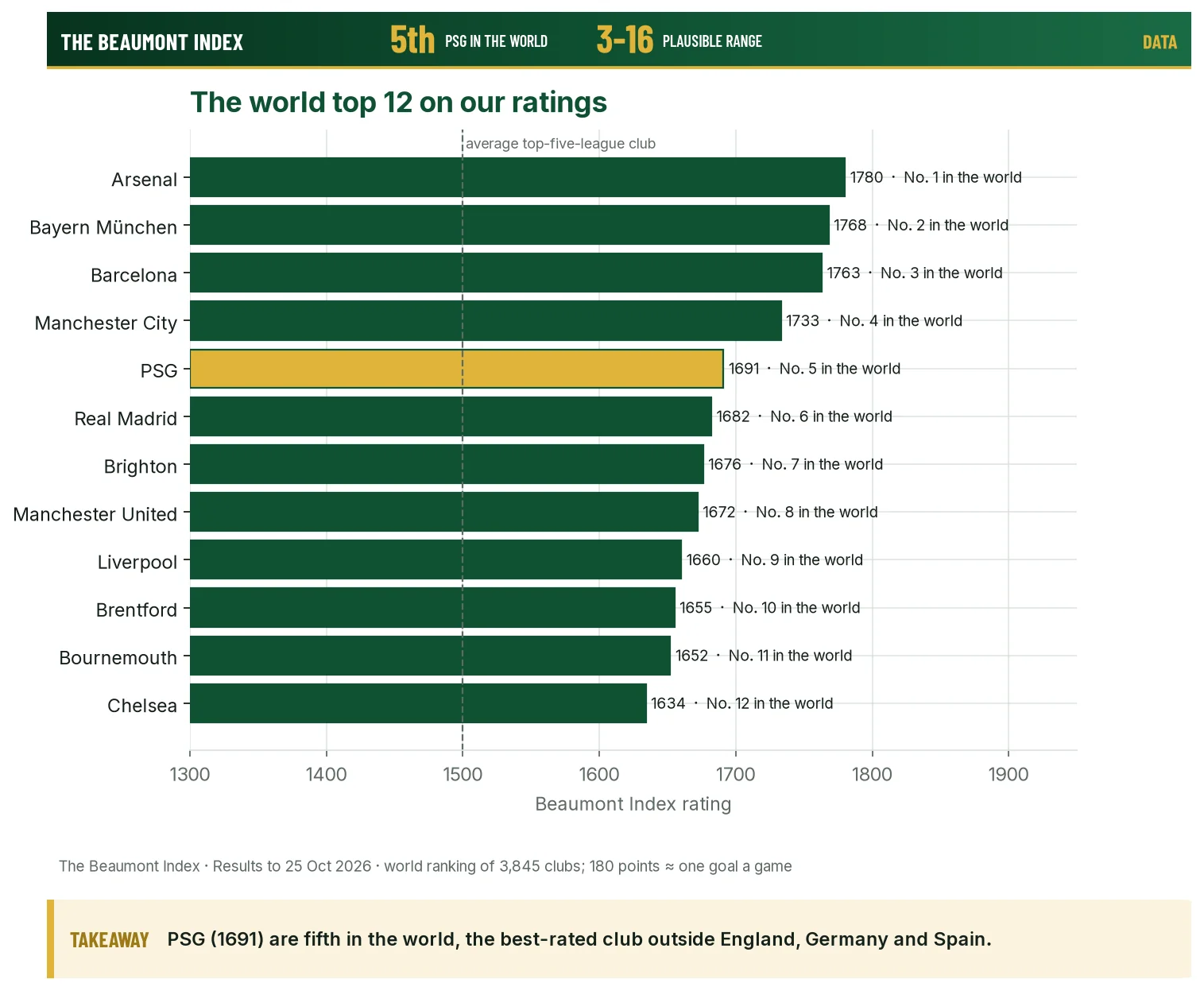Click the chart title "The world top 12 on our ratings"
The height and width of the screenshot is (991, 1204).
click(x=398, y=103)
